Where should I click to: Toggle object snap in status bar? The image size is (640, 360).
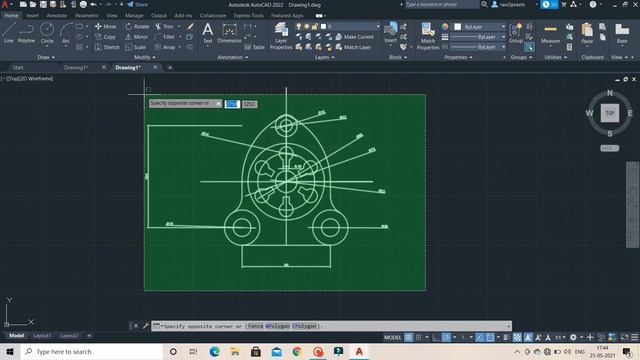point(490,337)
